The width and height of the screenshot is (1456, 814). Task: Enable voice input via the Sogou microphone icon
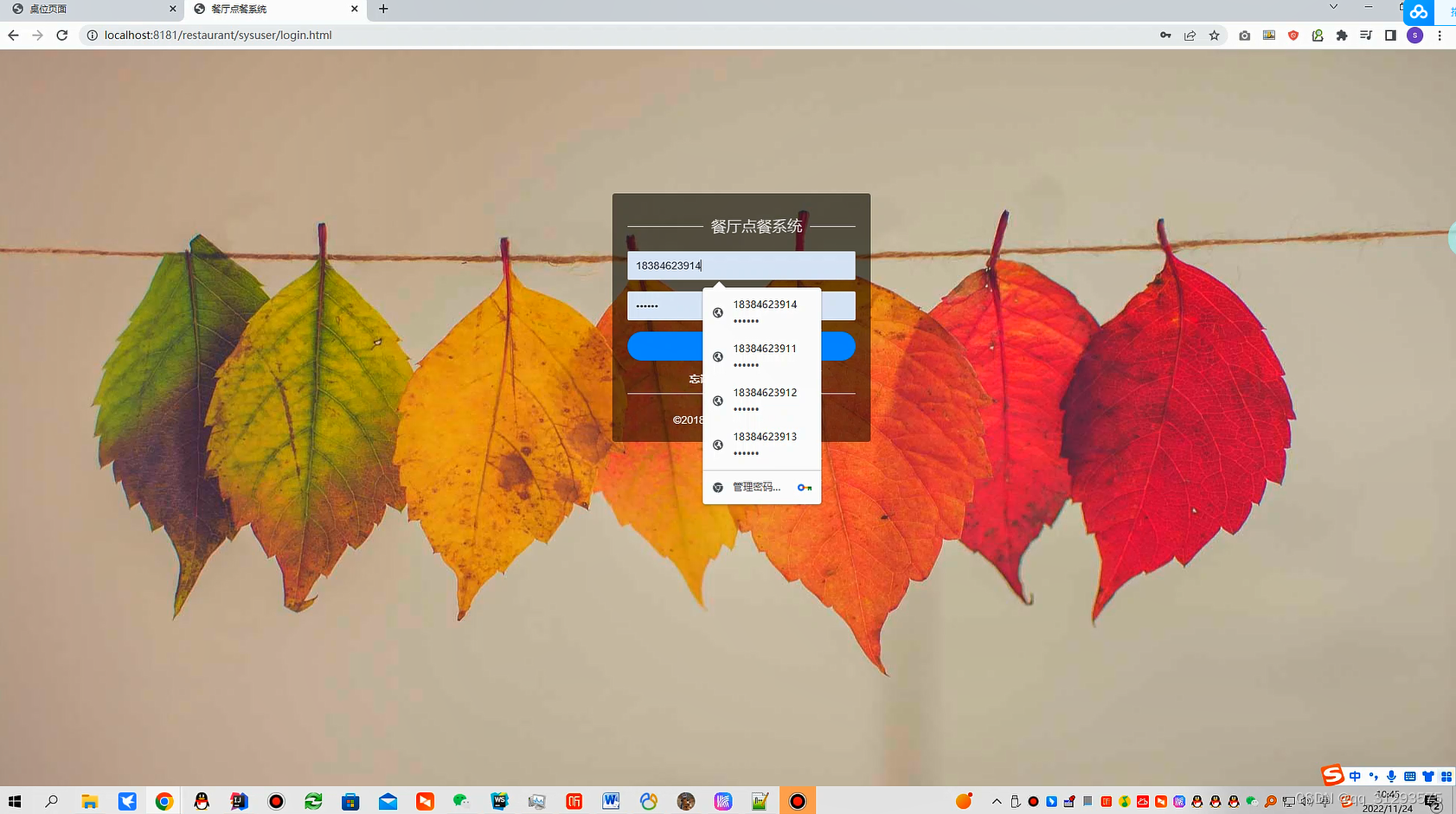(1391, 777)
